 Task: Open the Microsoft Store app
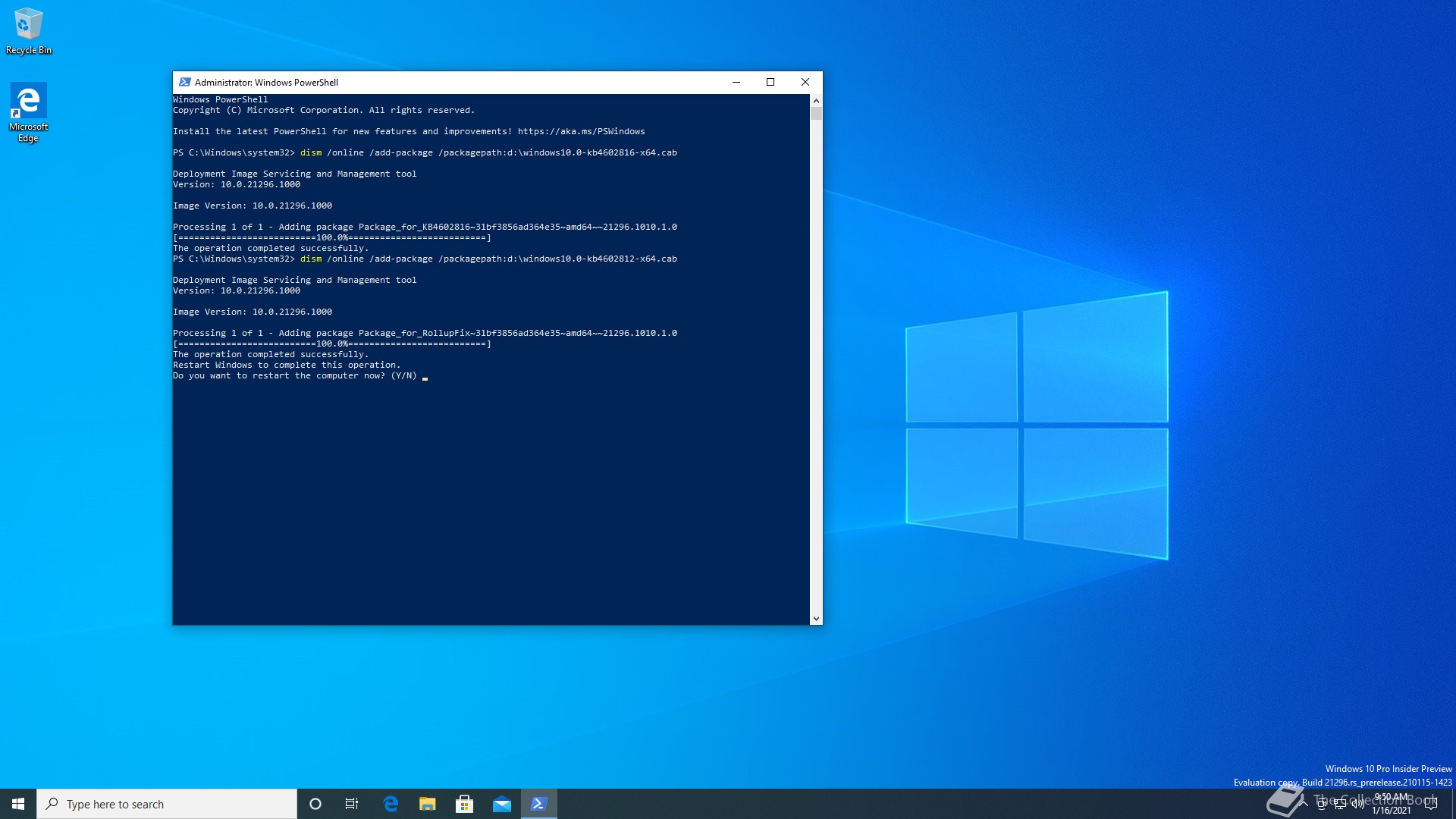coord(464,804)
